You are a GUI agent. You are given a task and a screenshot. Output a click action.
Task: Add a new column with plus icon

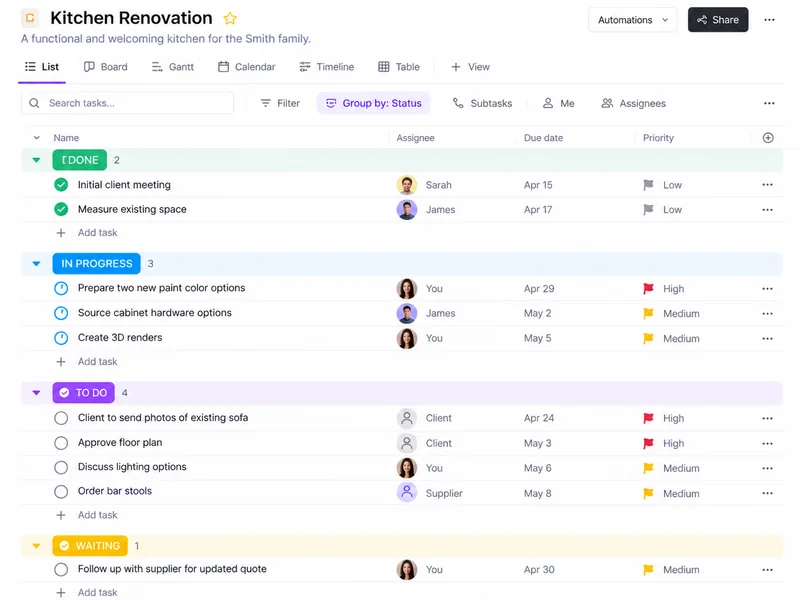(x=768, y=138)
